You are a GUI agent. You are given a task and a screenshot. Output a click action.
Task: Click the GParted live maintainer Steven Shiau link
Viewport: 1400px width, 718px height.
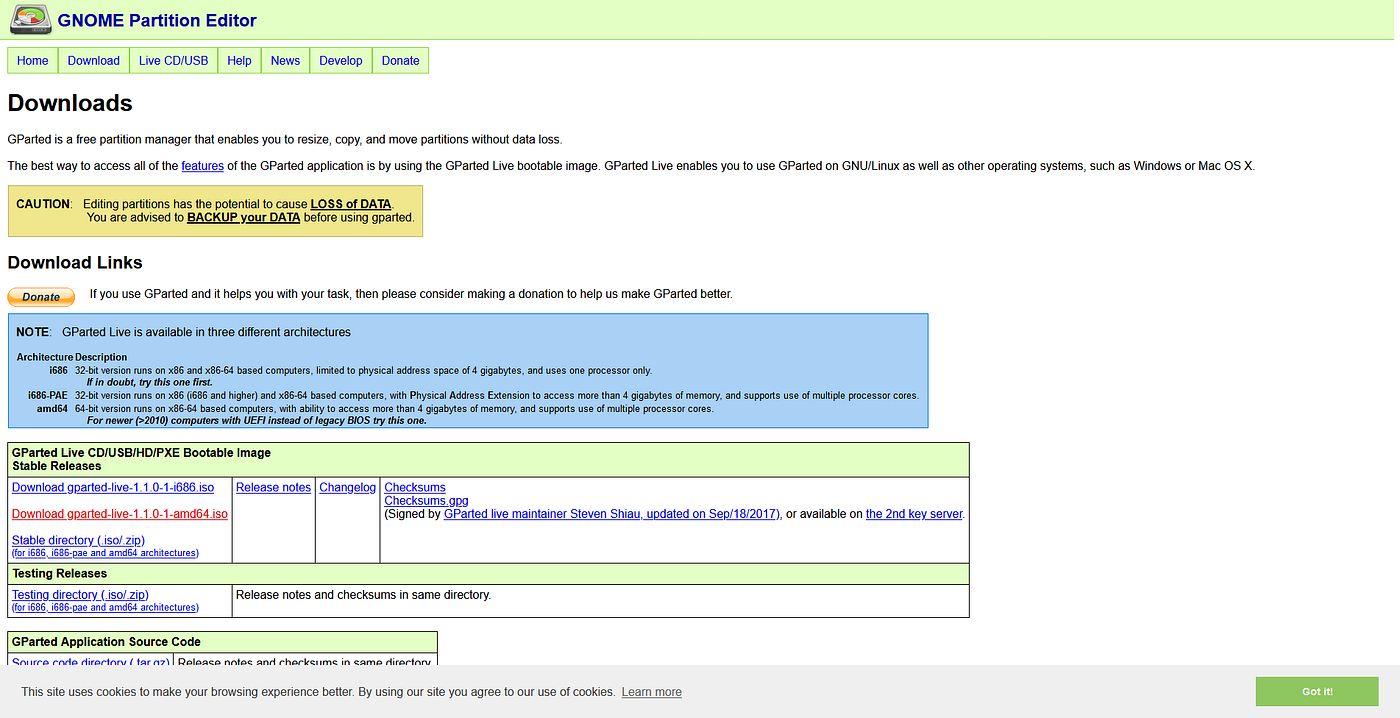[611, 514]
